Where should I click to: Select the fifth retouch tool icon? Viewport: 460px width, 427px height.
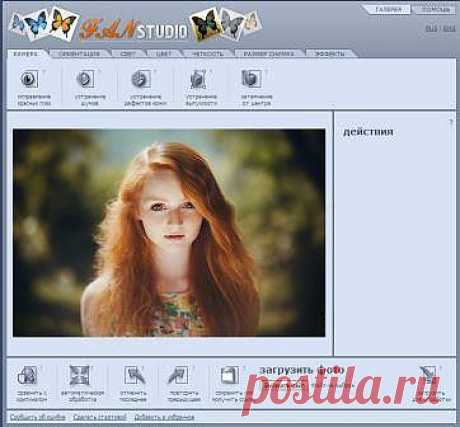coord(251,79)
